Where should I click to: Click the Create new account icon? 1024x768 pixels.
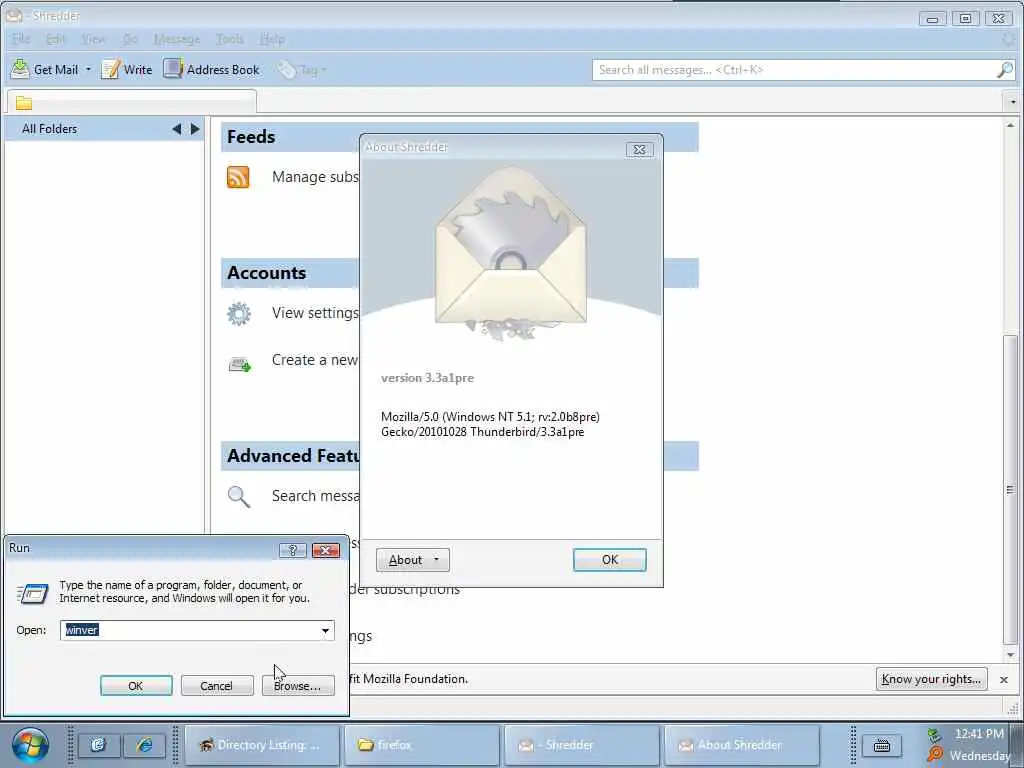[240, 364]
